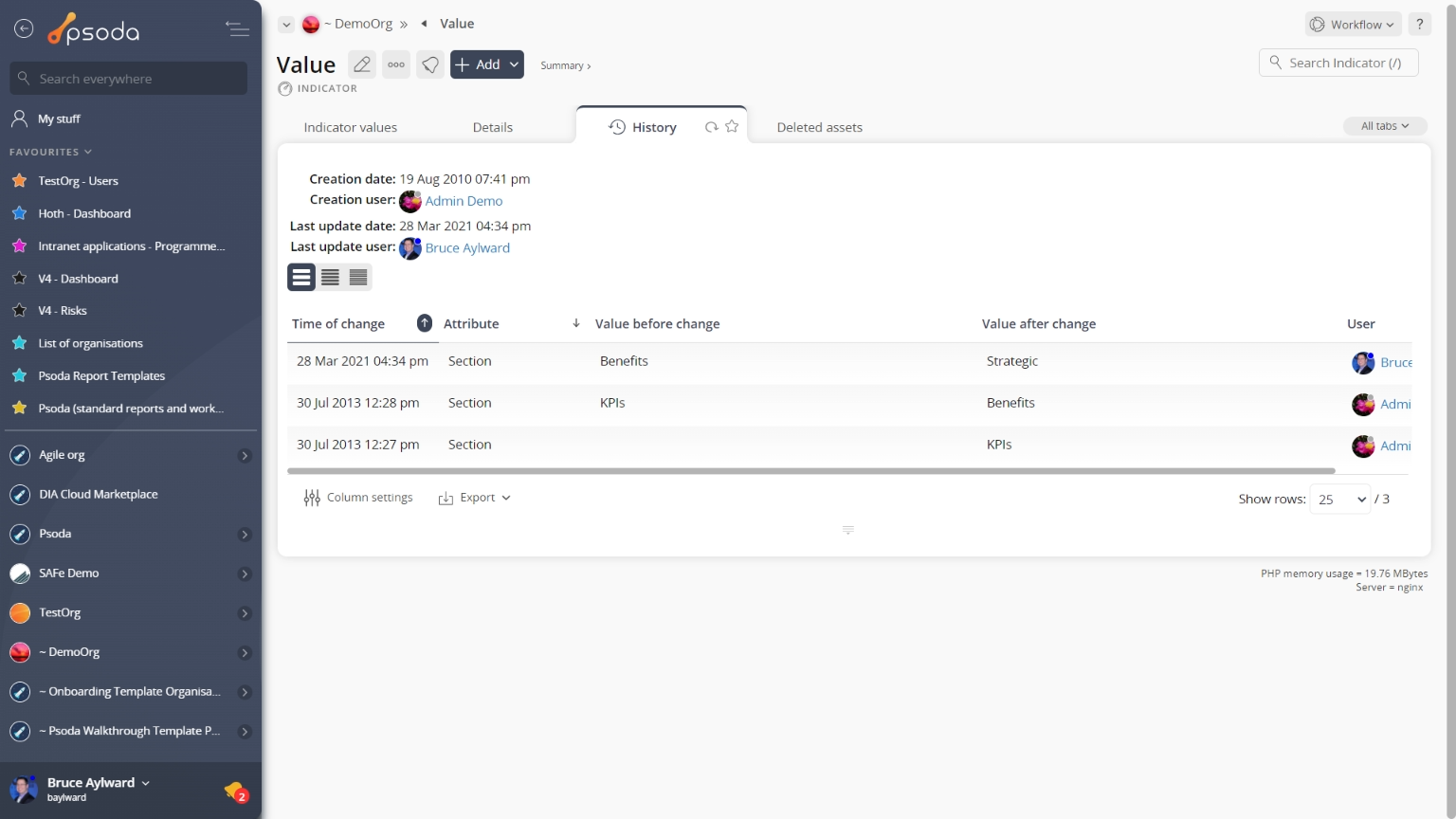Switch to the Indicator values tab
The height and width of the screenshot is (819, 1456).
click(351, 127)
